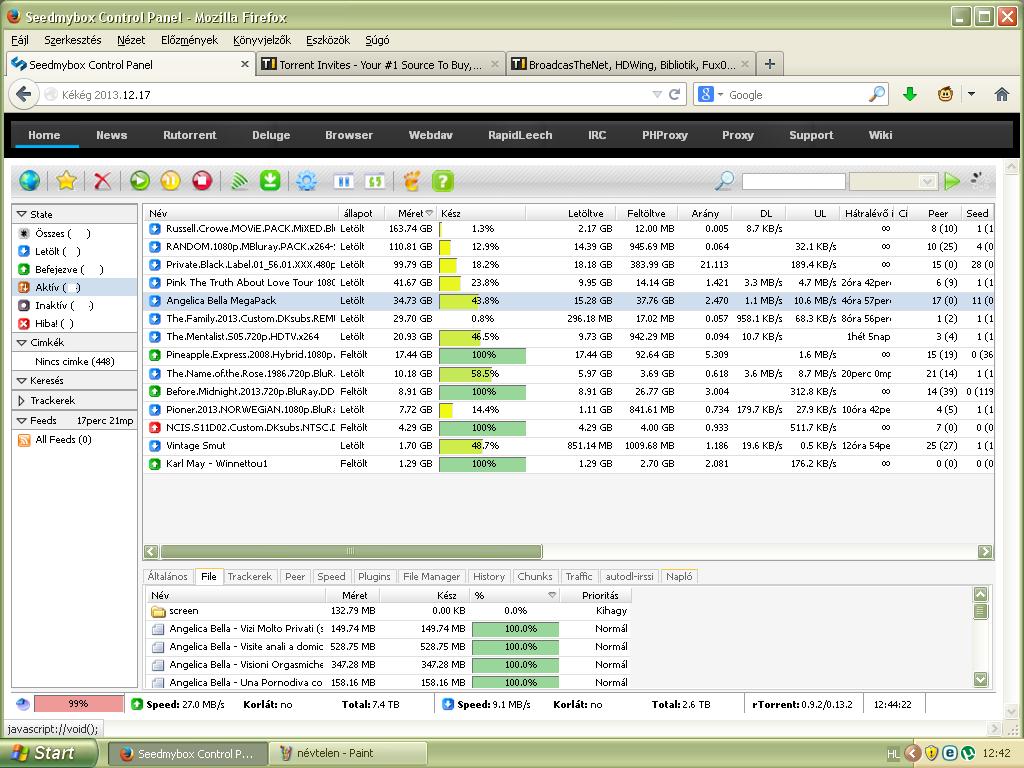
Task: Click the ruTorrent toolbar search input field
Action: coord(793,182)
